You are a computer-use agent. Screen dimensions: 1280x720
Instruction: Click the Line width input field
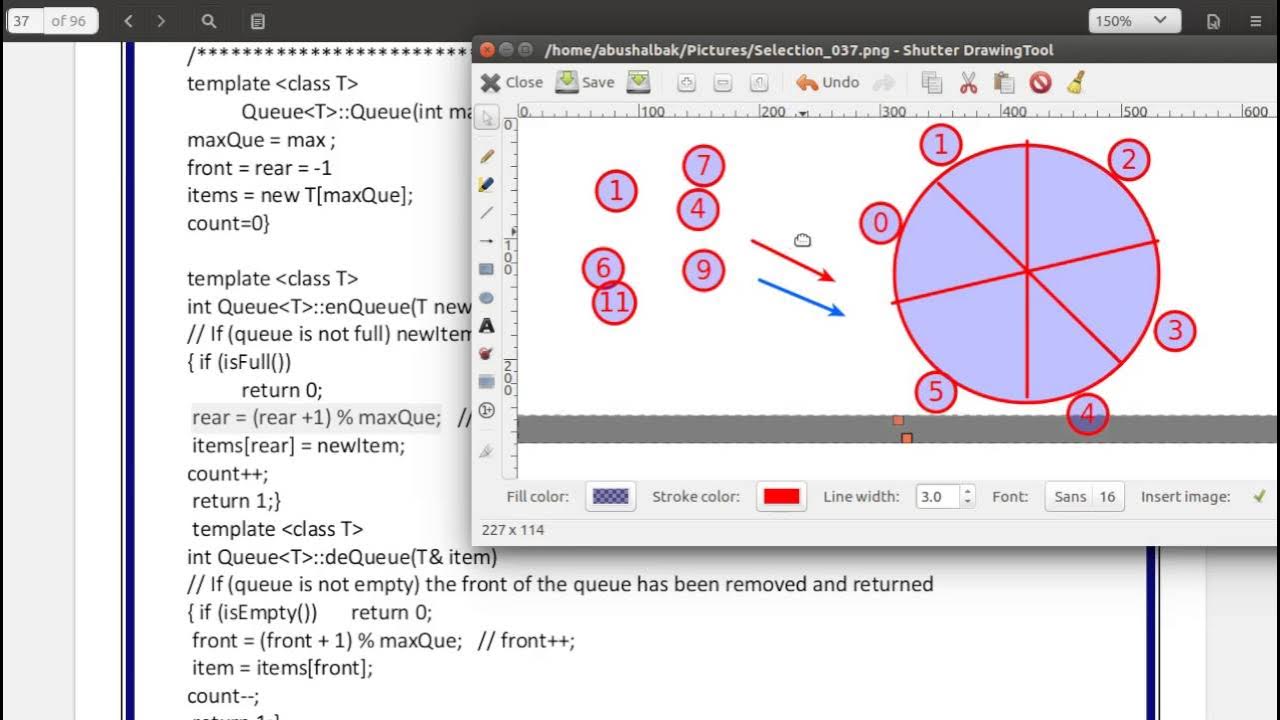(x=938, y=497)
